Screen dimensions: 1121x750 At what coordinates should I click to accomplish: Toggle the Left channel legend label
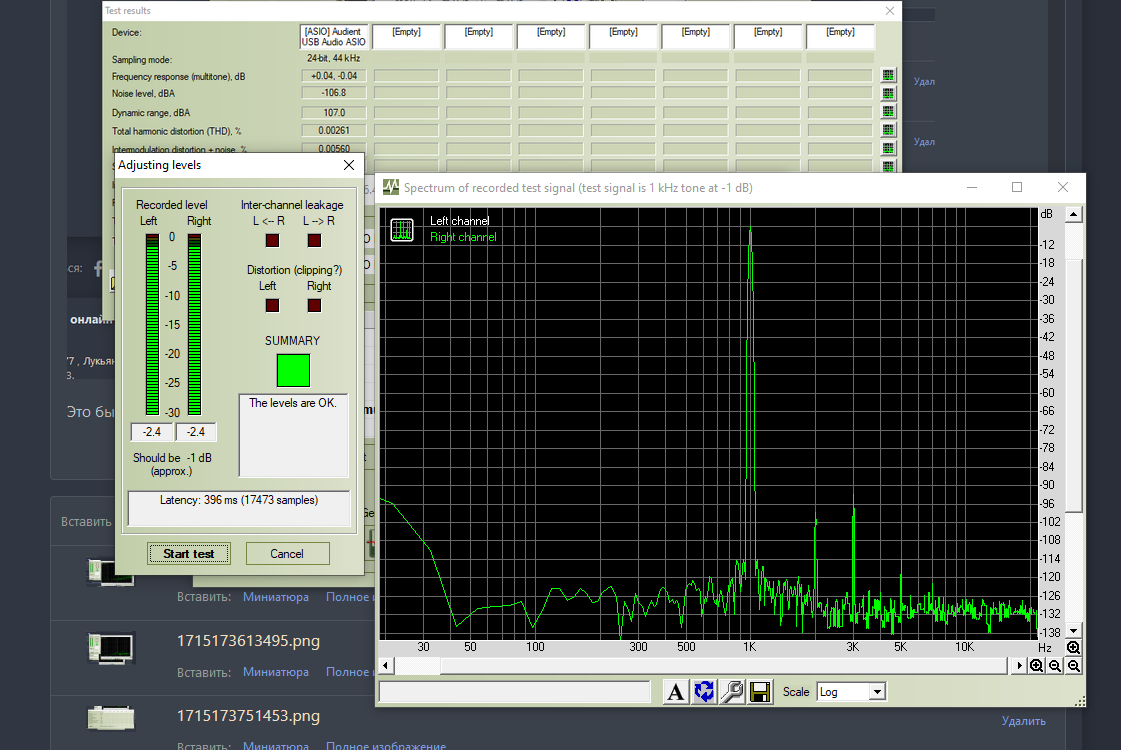(x=459, y=221)
